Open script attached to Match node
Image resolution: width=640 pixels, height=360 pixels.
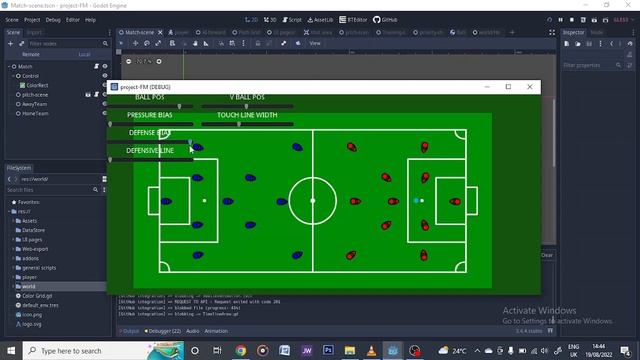(97, 66)
